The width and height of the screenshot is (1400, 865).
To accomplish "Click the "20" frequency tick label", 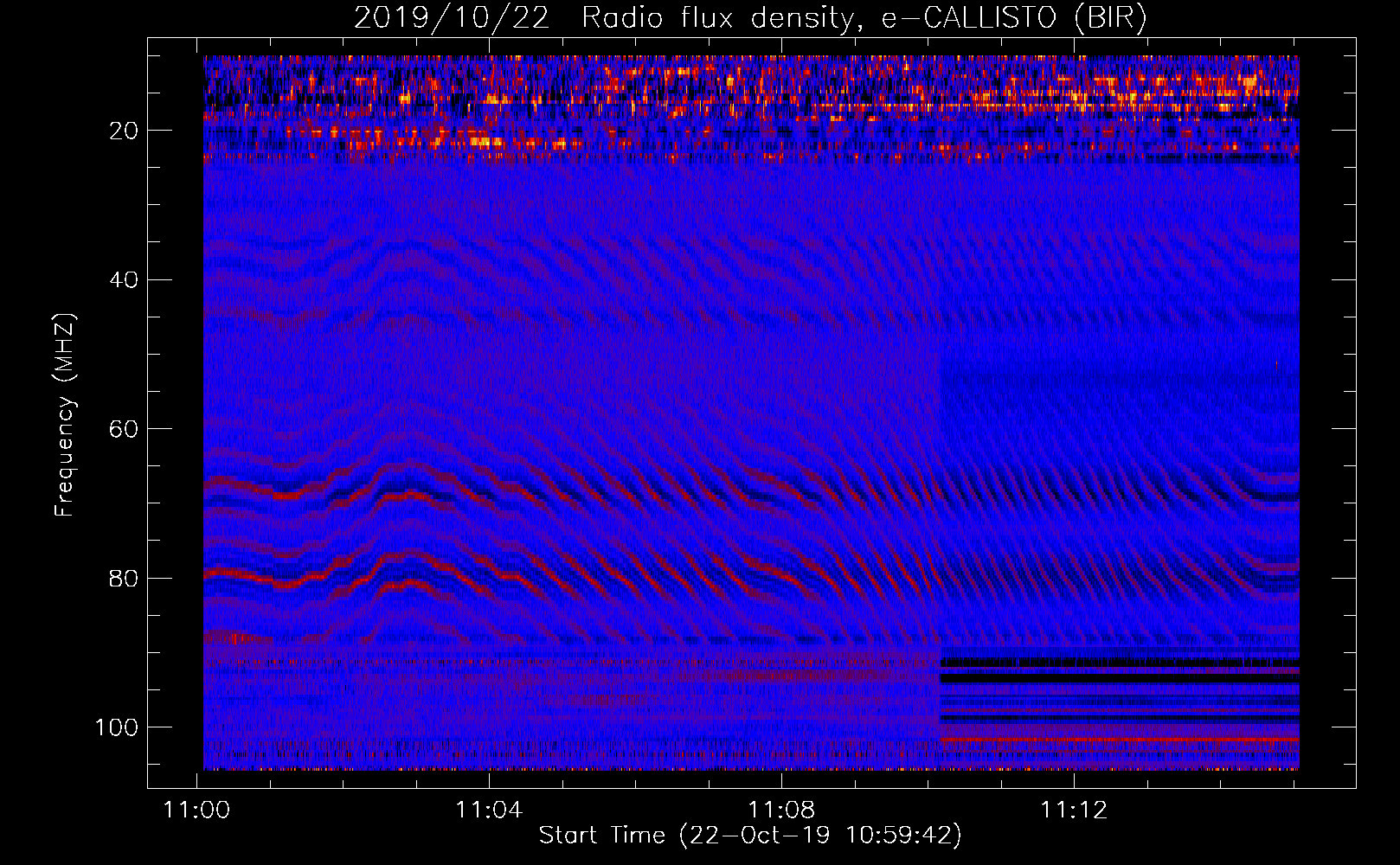I will pos(124,131).
